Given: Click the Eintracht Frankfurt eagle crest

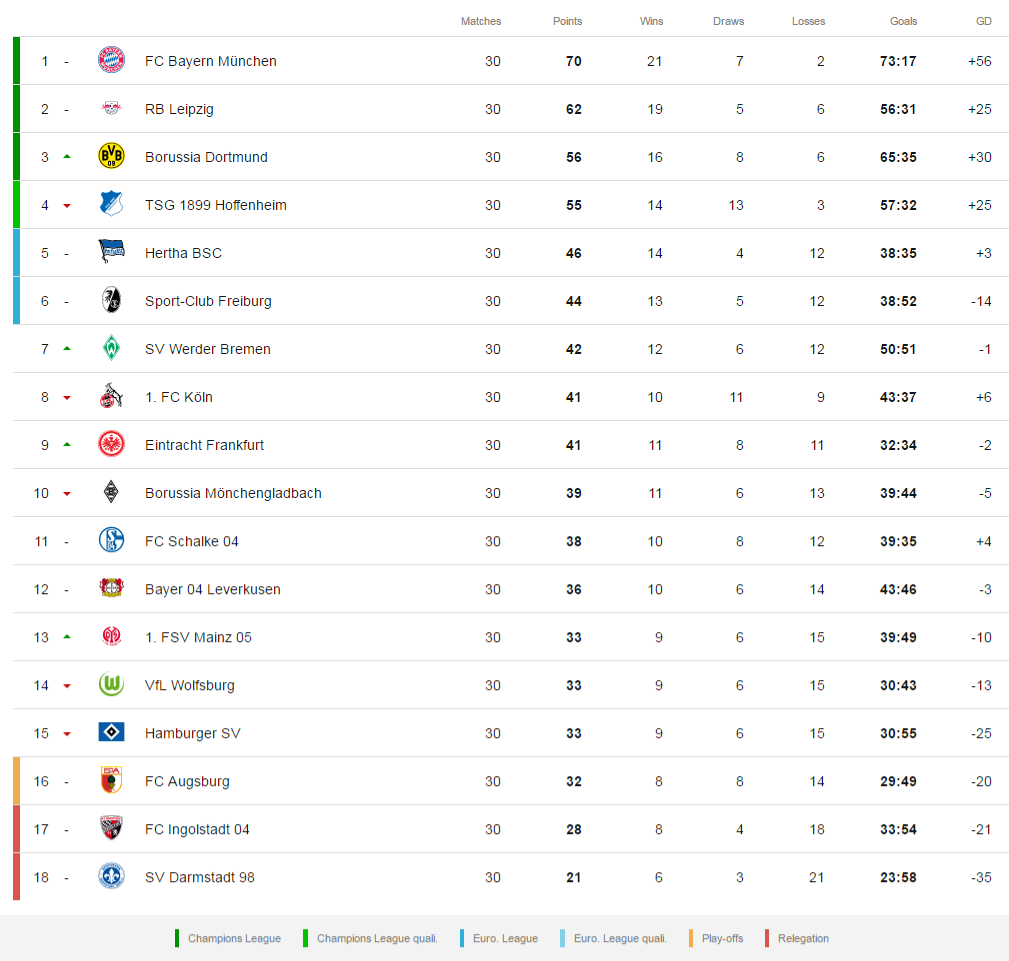Looking at the screenshot, I should point(111,445).
